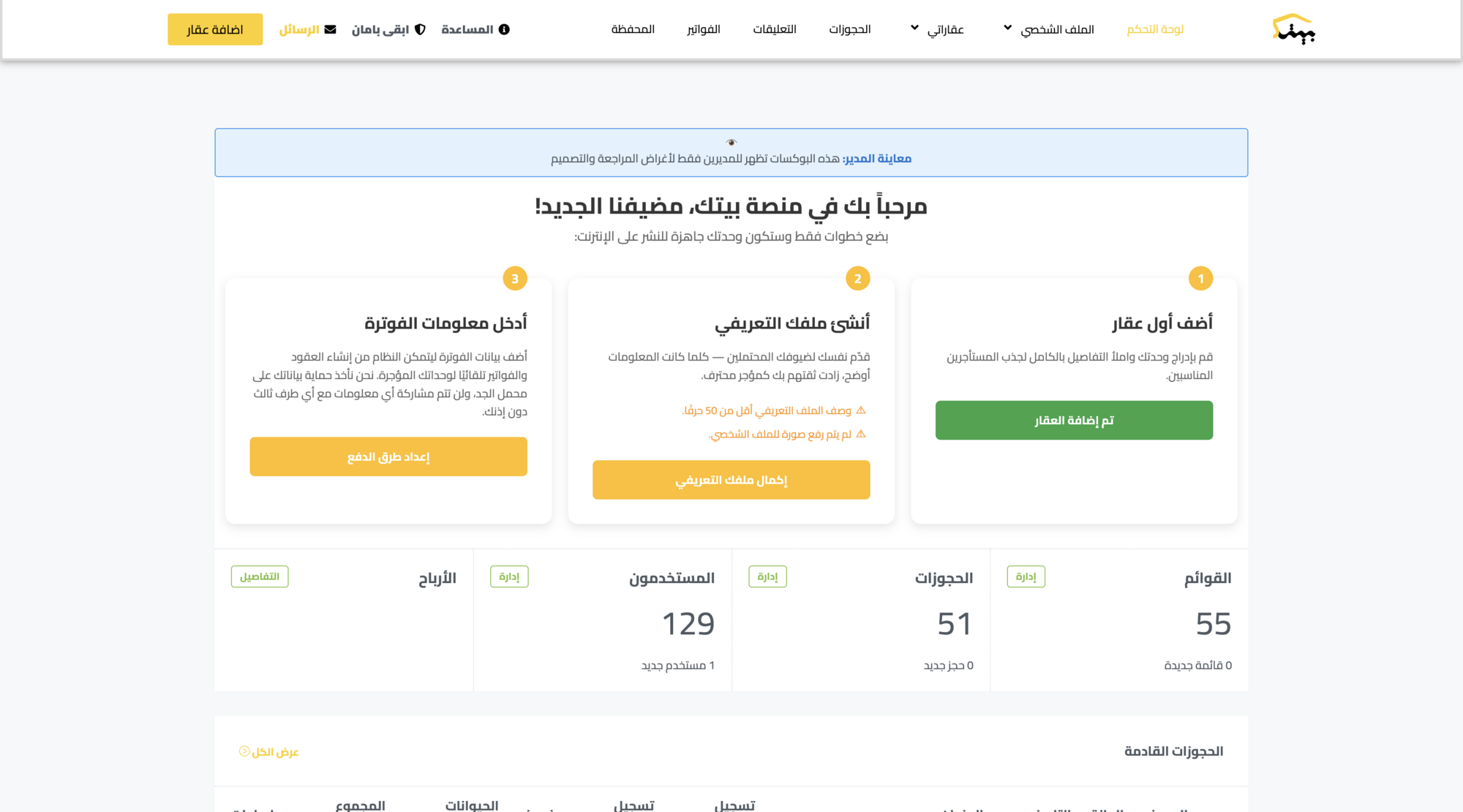Click the eye icon in admin preview banner
The height and width of the screenshot is (812, 1463).
click(x=731, y=143)
